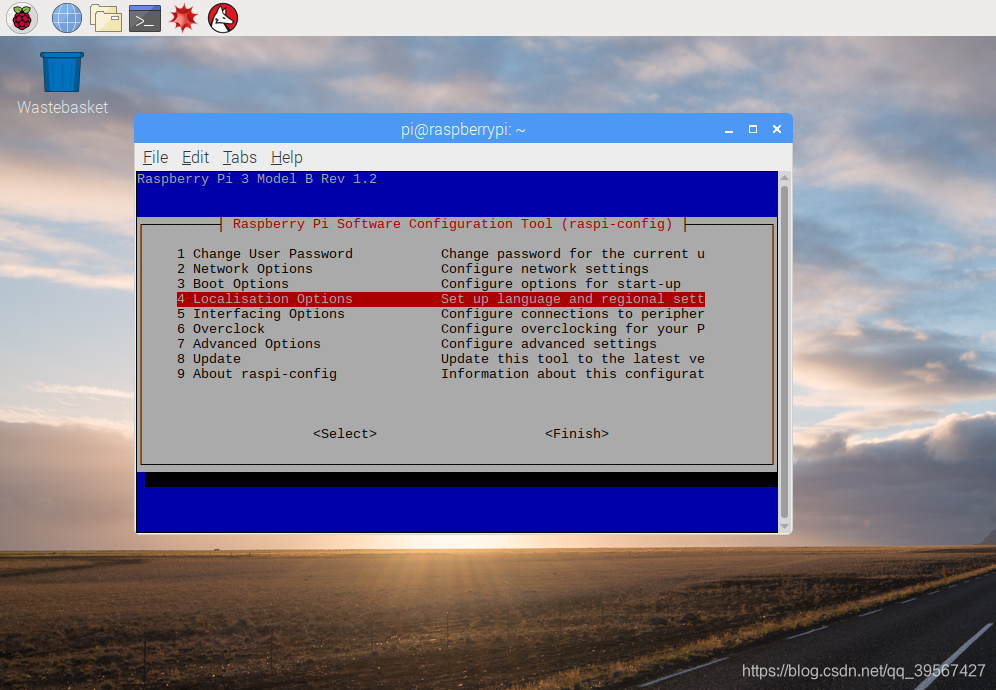Open the Wolfram wolf icon
The width and height of the screenshot is (996, 690).
click(223, 18)
